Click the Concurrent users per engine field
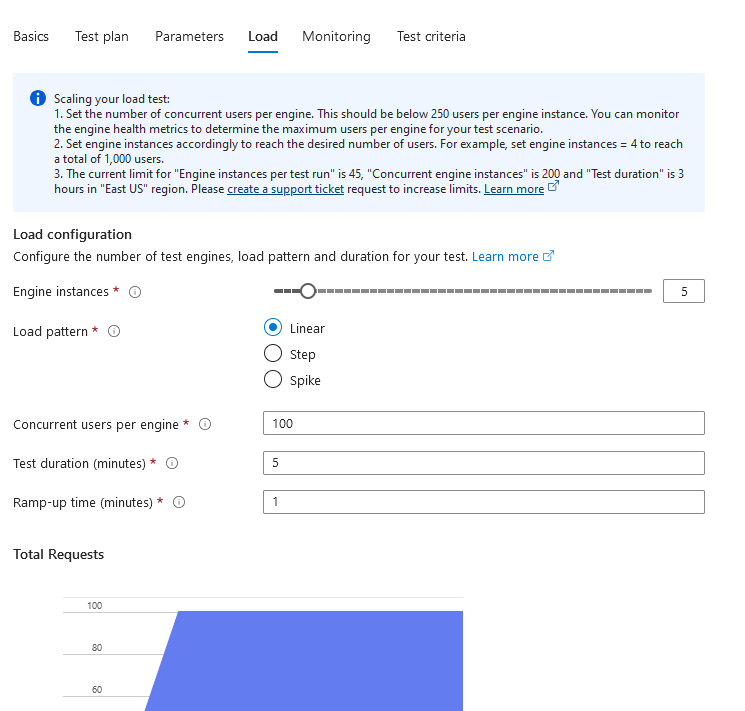Image resolution: width=745 pixels, height=711 pixels. [x=484, y=423]
